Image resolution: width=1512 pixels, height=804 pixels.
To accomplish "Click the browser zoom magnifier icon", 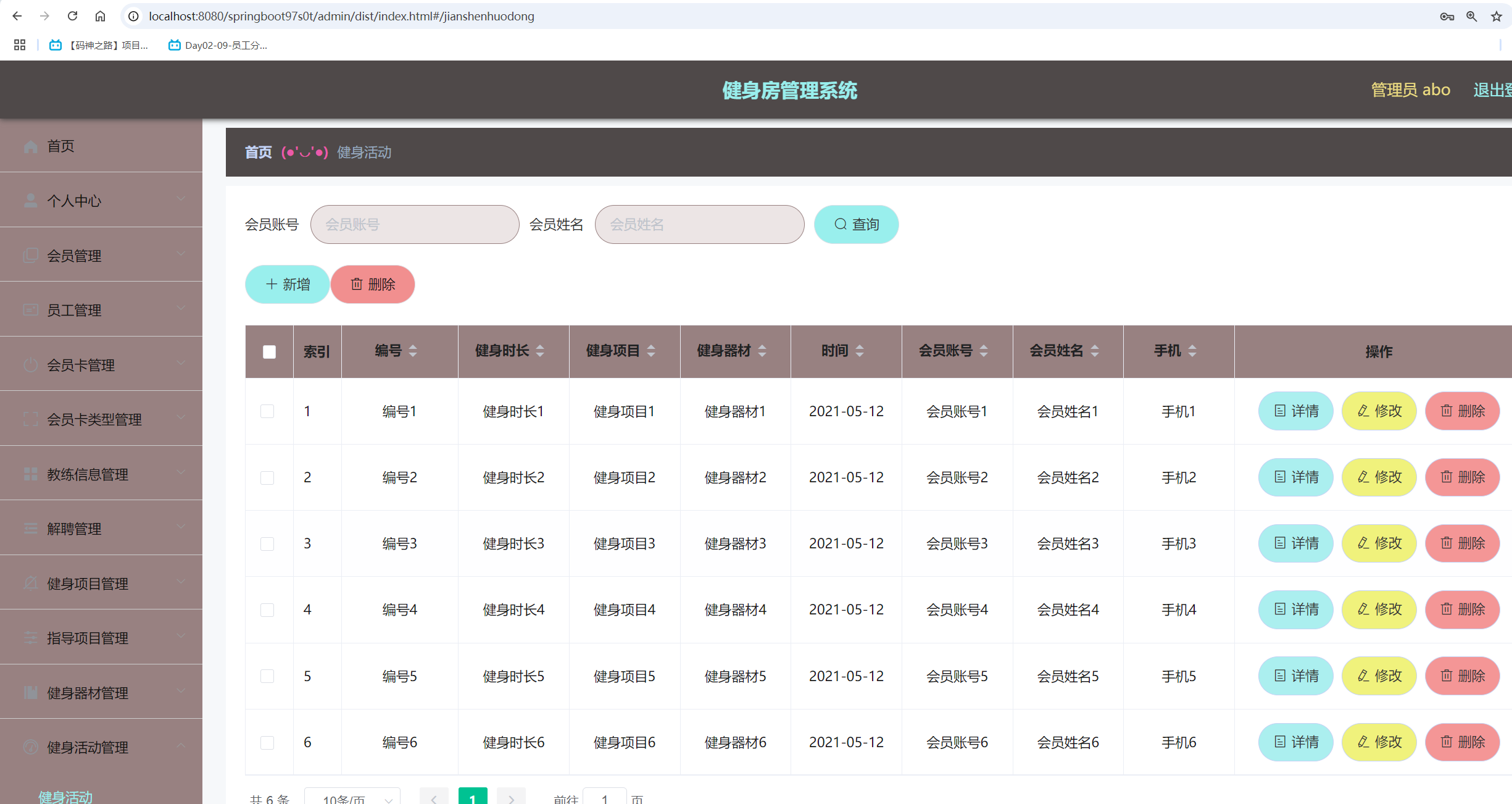I will pos(1471,17).
